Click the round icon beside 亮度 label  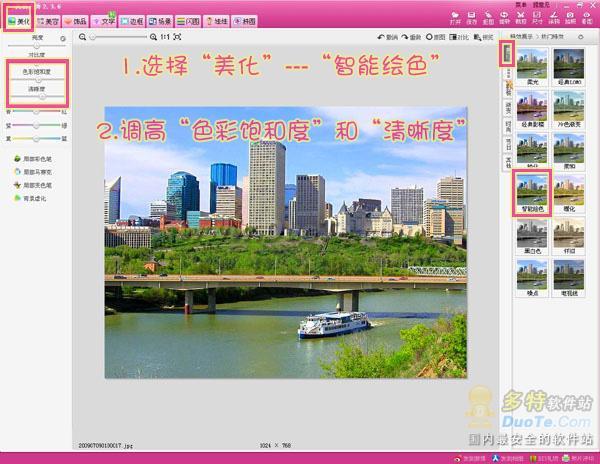pyautogui.click(x=63, y=39)
